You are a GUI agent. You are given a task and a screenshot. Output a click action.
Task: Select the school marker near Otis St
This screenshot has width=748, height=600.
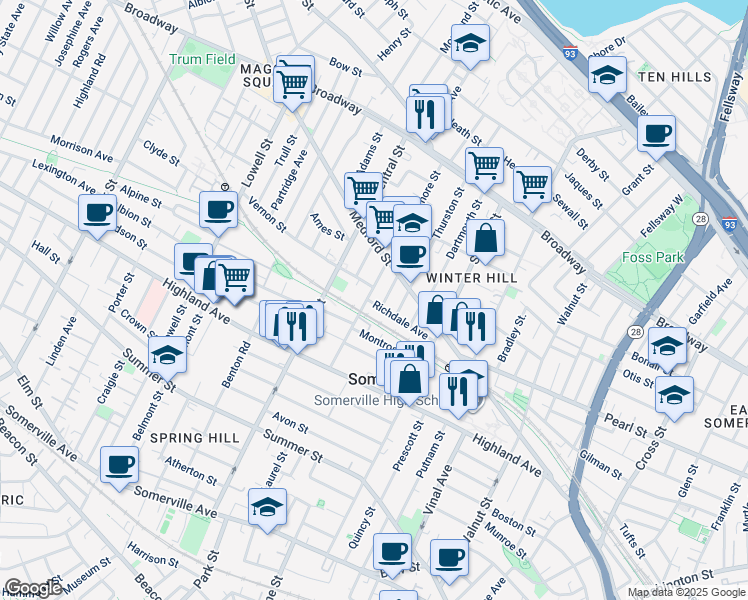[x=667, y=346]
